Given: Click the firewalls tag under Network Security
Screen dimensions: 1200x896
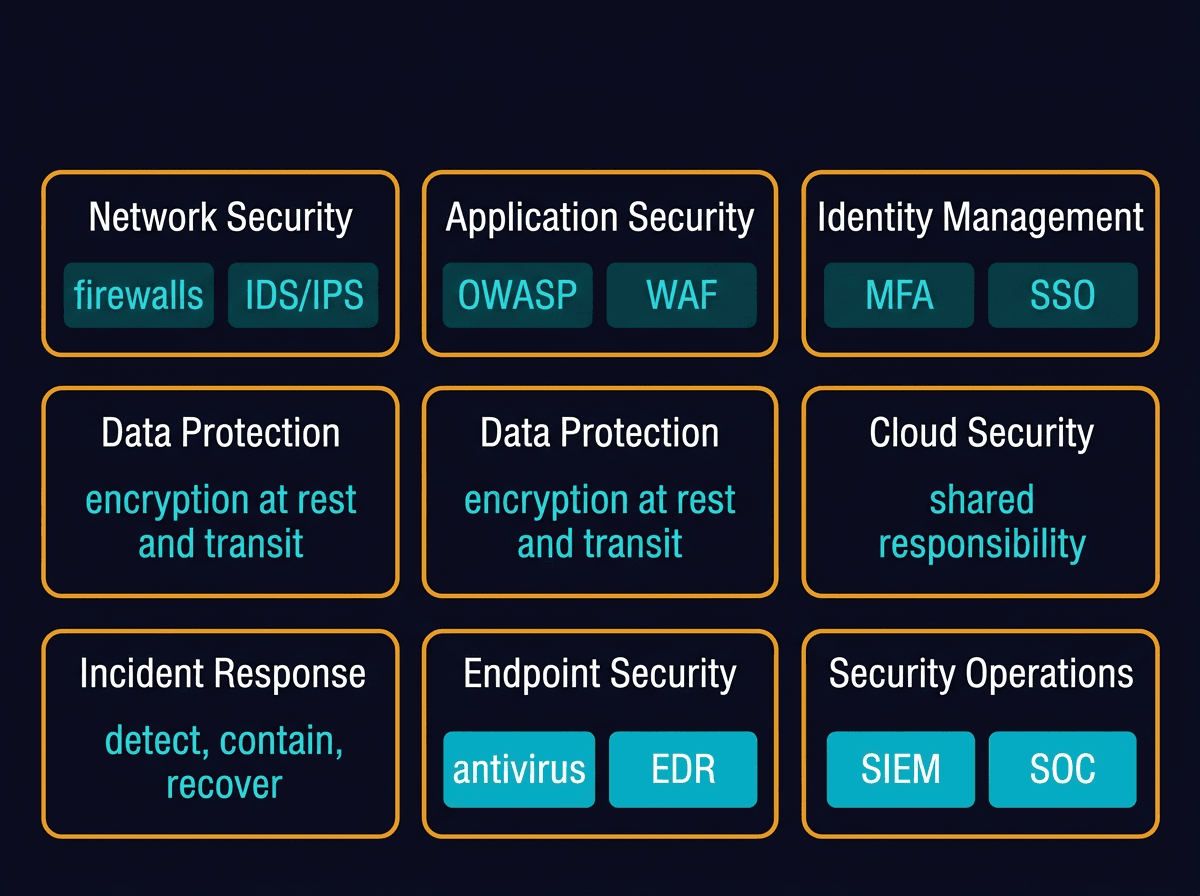Looking at the screenshot, I should coord(139,295).
